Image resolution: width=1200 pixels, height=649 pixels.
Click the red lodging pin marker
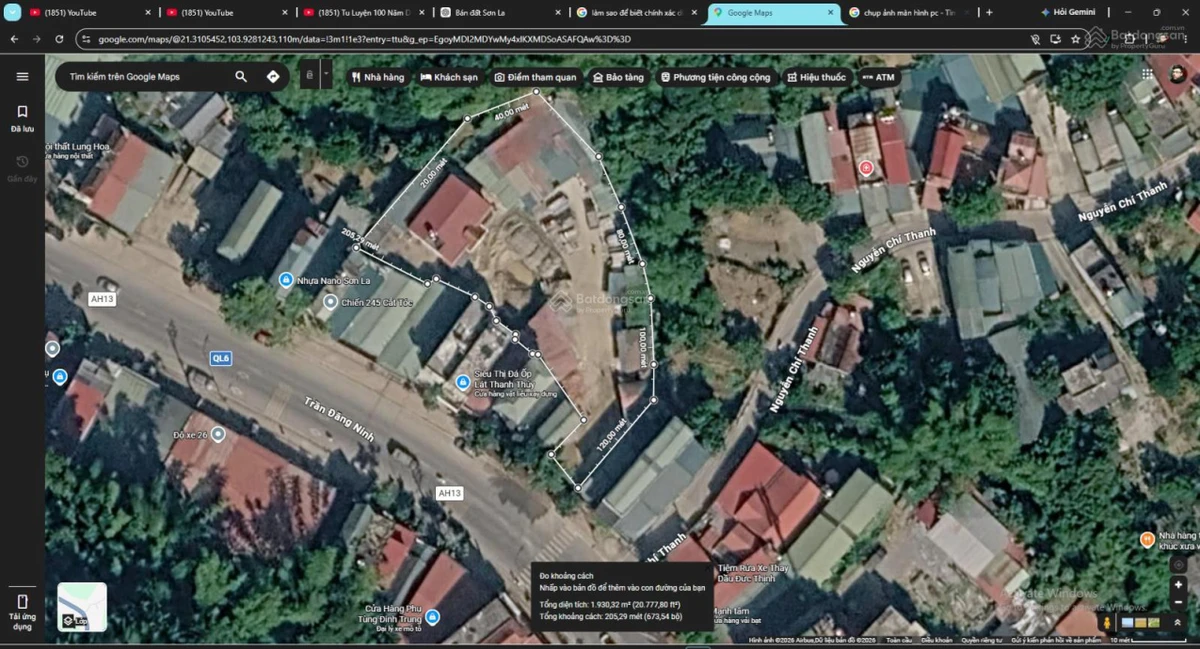(x=866, y=167)
